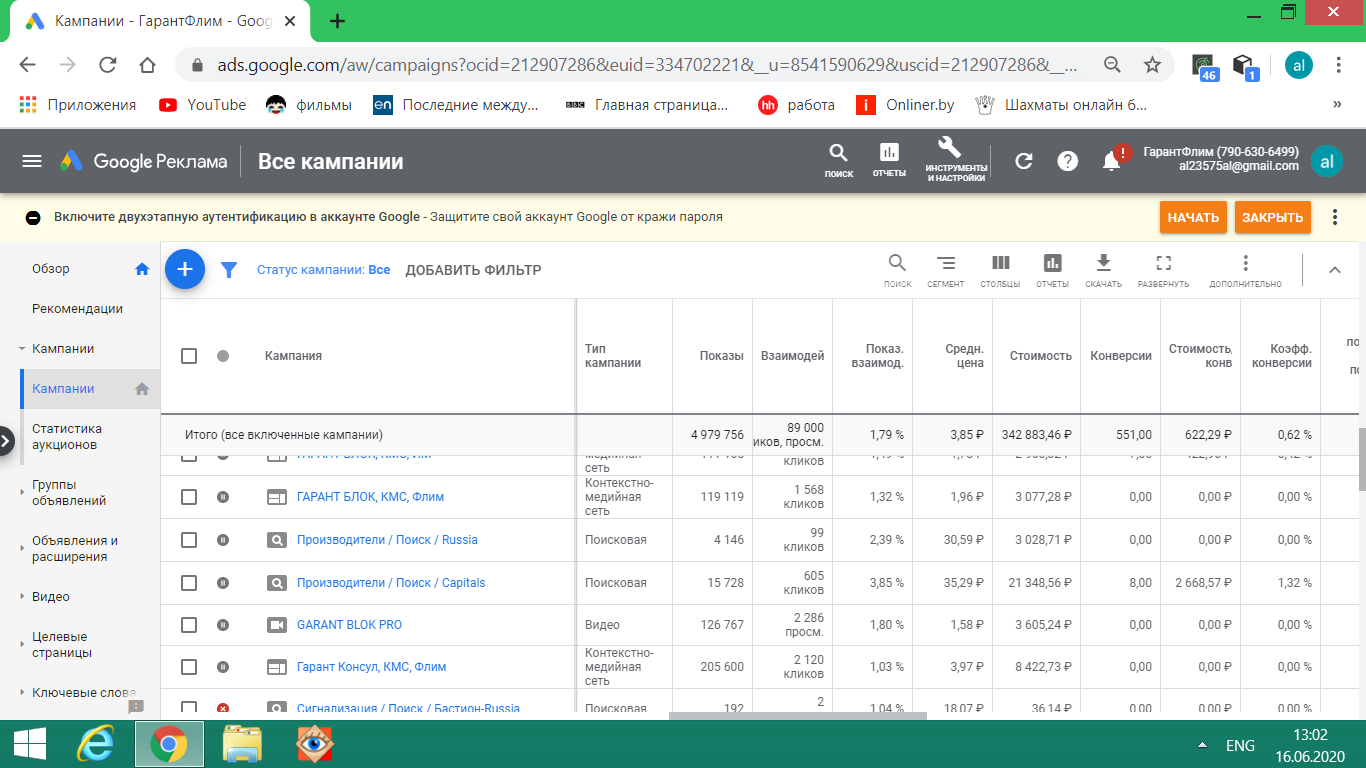Open table search magnifier icon
This screenshot has height=768, width=1366.
coord(897,269)
